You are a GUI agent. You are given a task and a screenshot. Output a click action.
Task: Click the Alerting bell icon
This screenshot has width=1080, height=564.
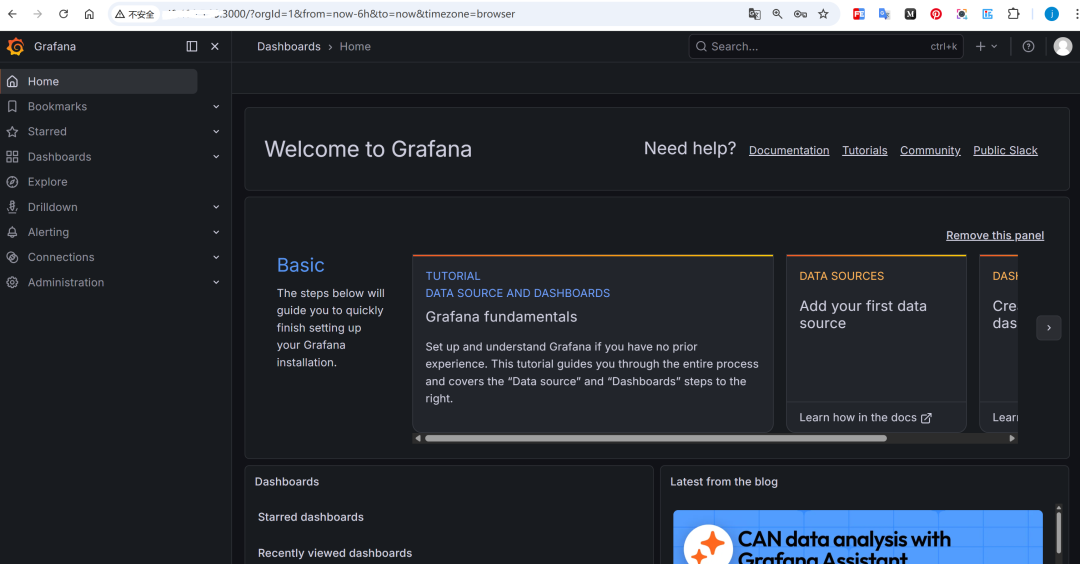[x=12, y=232]
